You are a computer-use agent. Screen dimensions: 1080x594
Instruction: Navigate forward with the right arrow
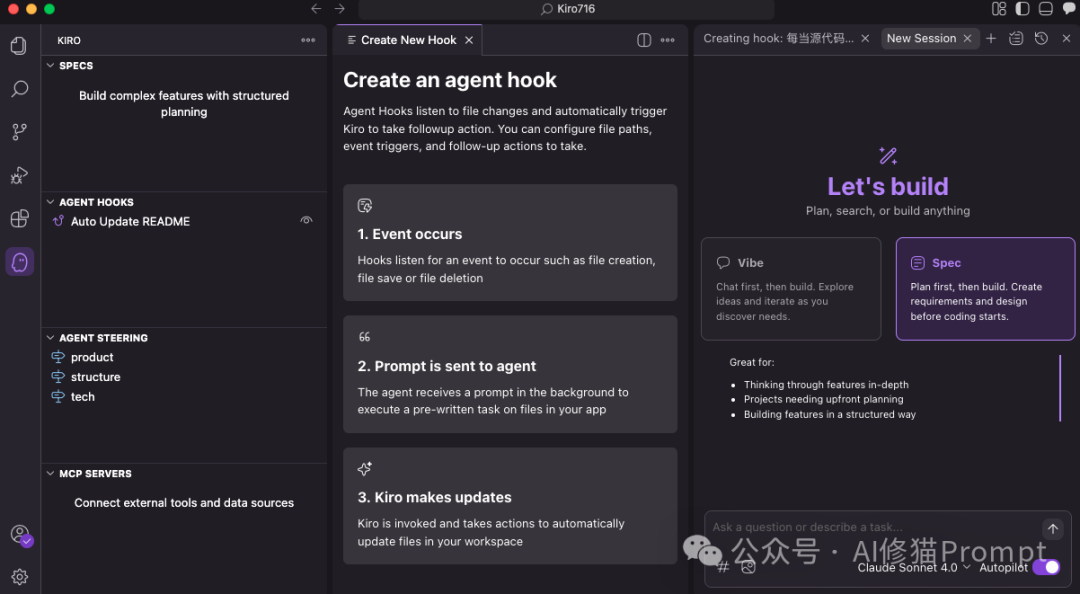tap(340, 9)
